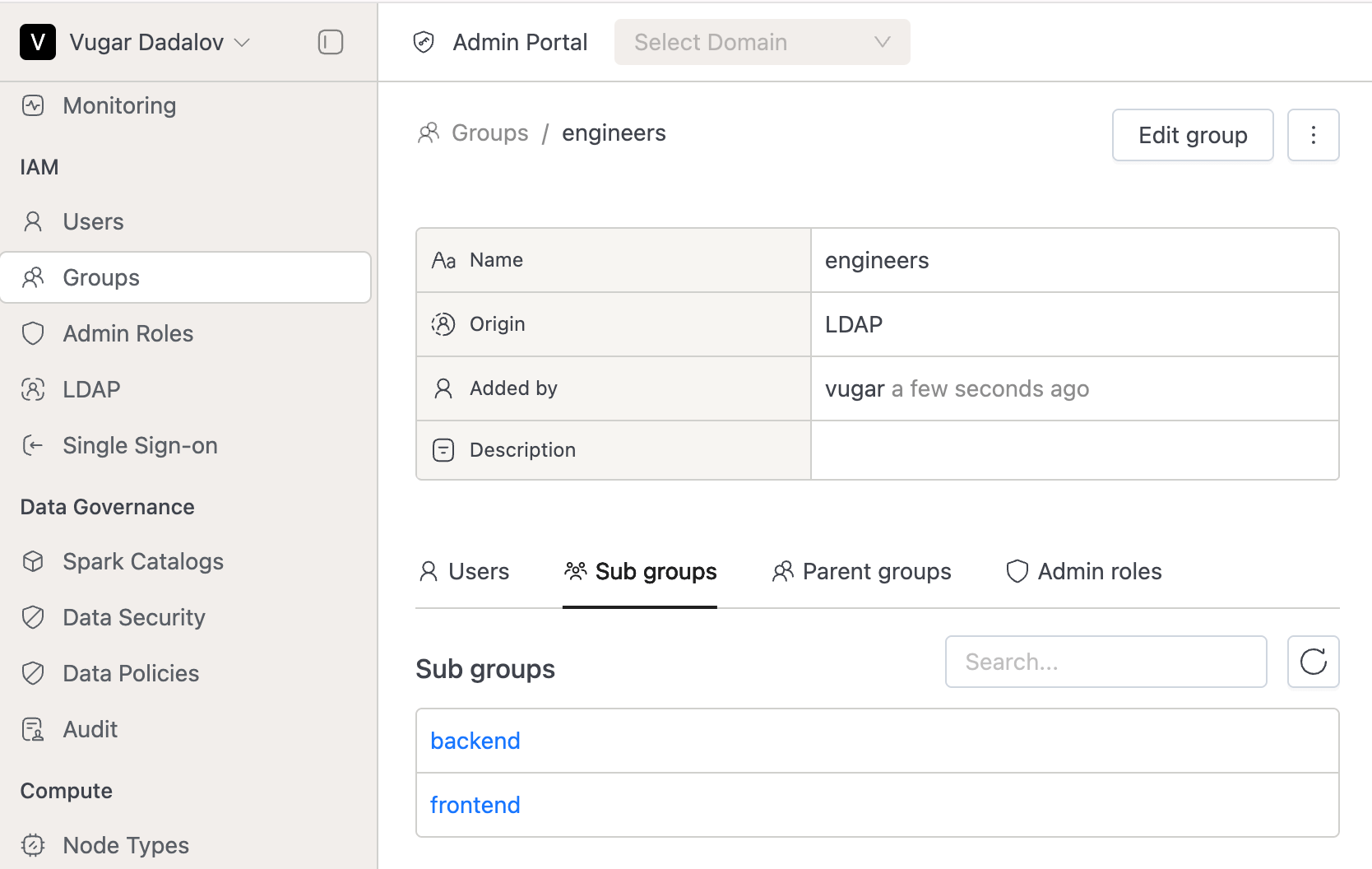Collapse the sidebar panel icon
This screenshot has width=1372, height=869.
click(x=331, y=42)
